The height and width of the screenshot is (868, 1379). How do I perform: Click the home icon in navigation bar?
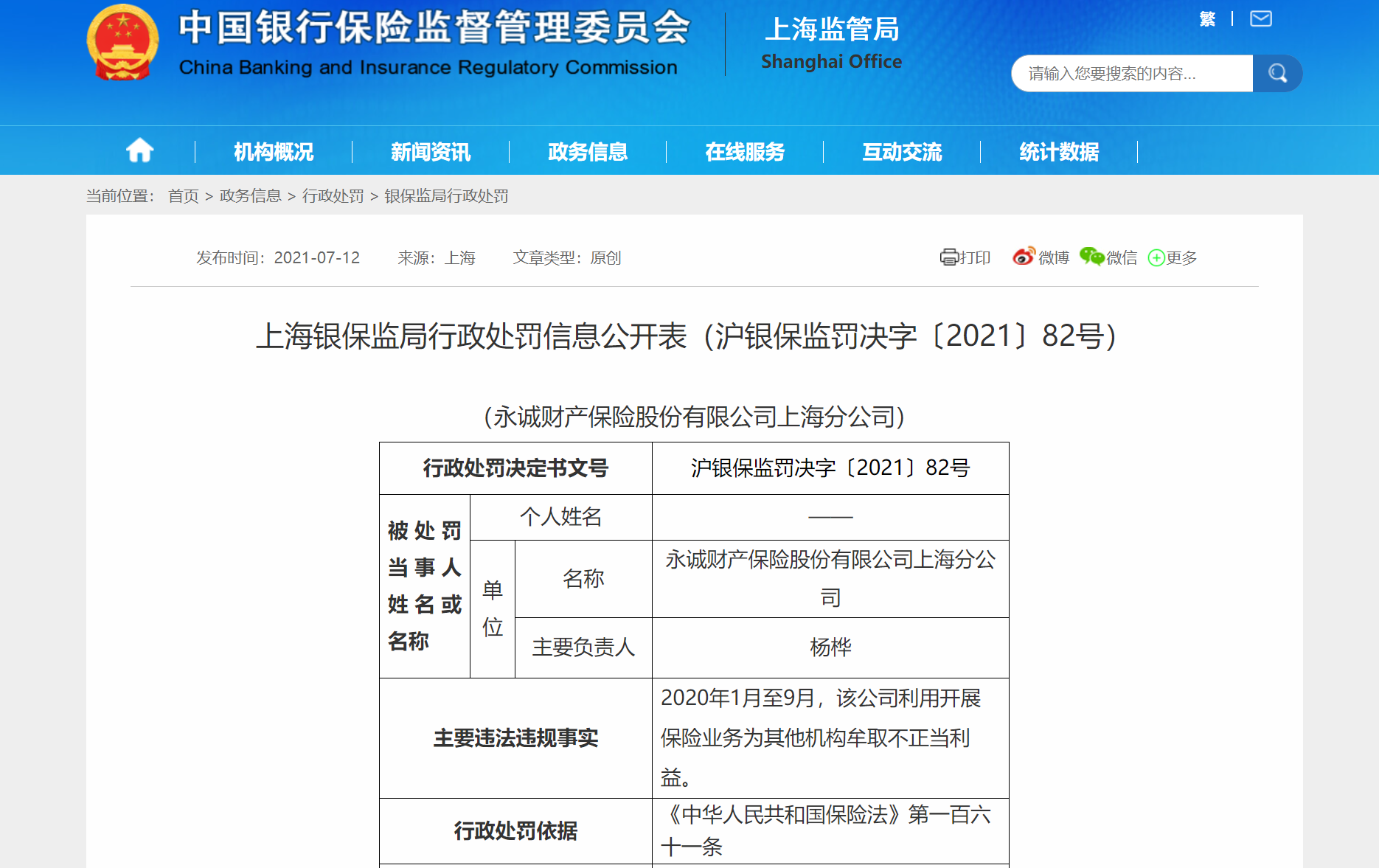pos(139,151)
